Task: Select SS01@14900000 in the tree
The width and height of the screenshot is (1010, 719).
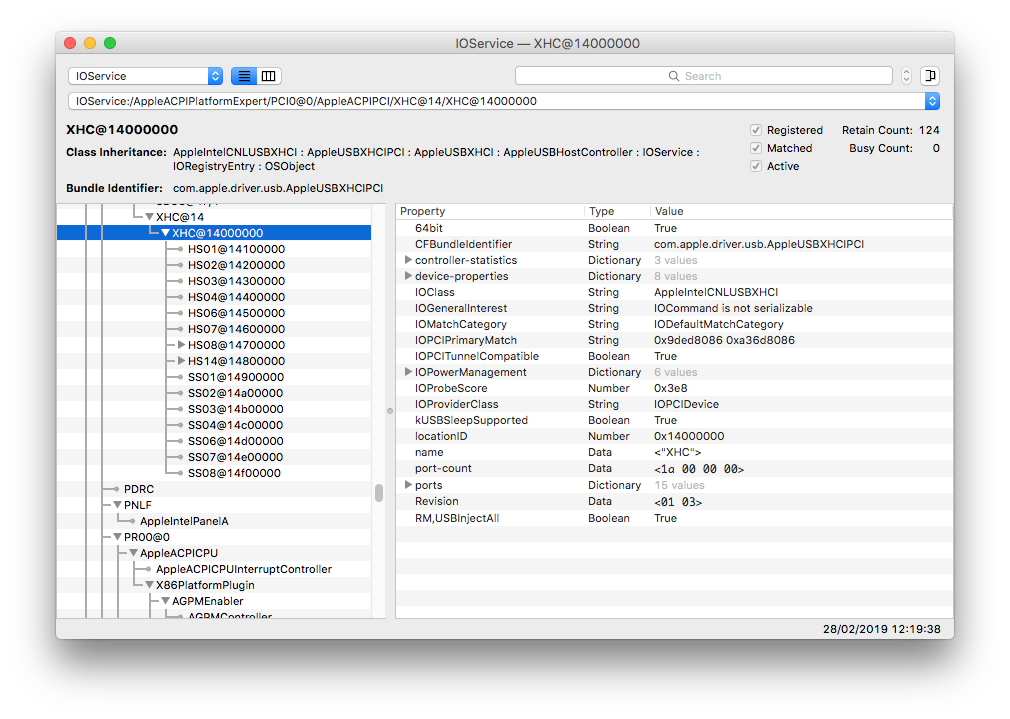Action: pyautogui.click(x=236, y=377)
